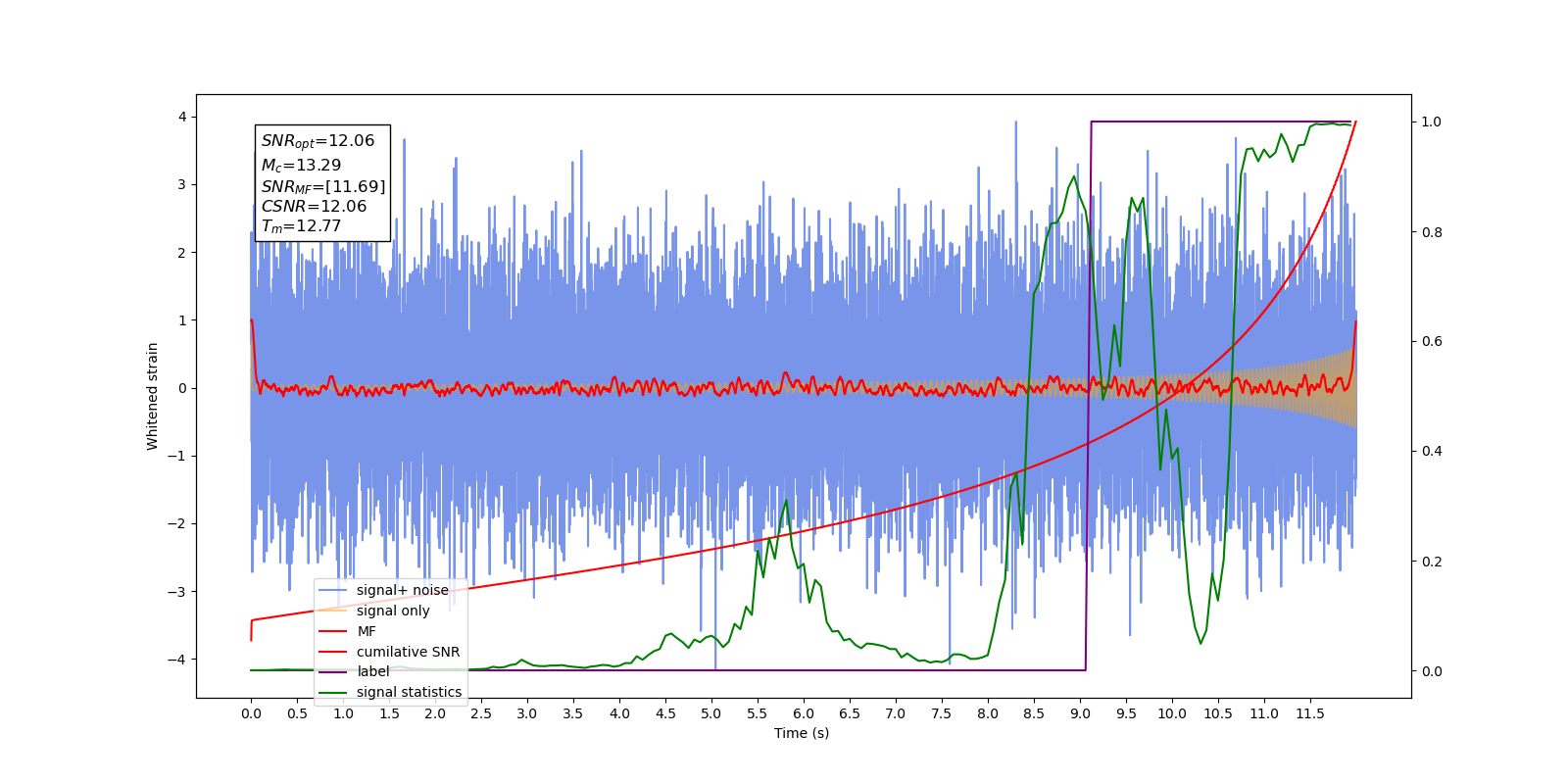Select the 9.5 tick on the time axis
The image size is (1568, 784).
coord(1126,713)
